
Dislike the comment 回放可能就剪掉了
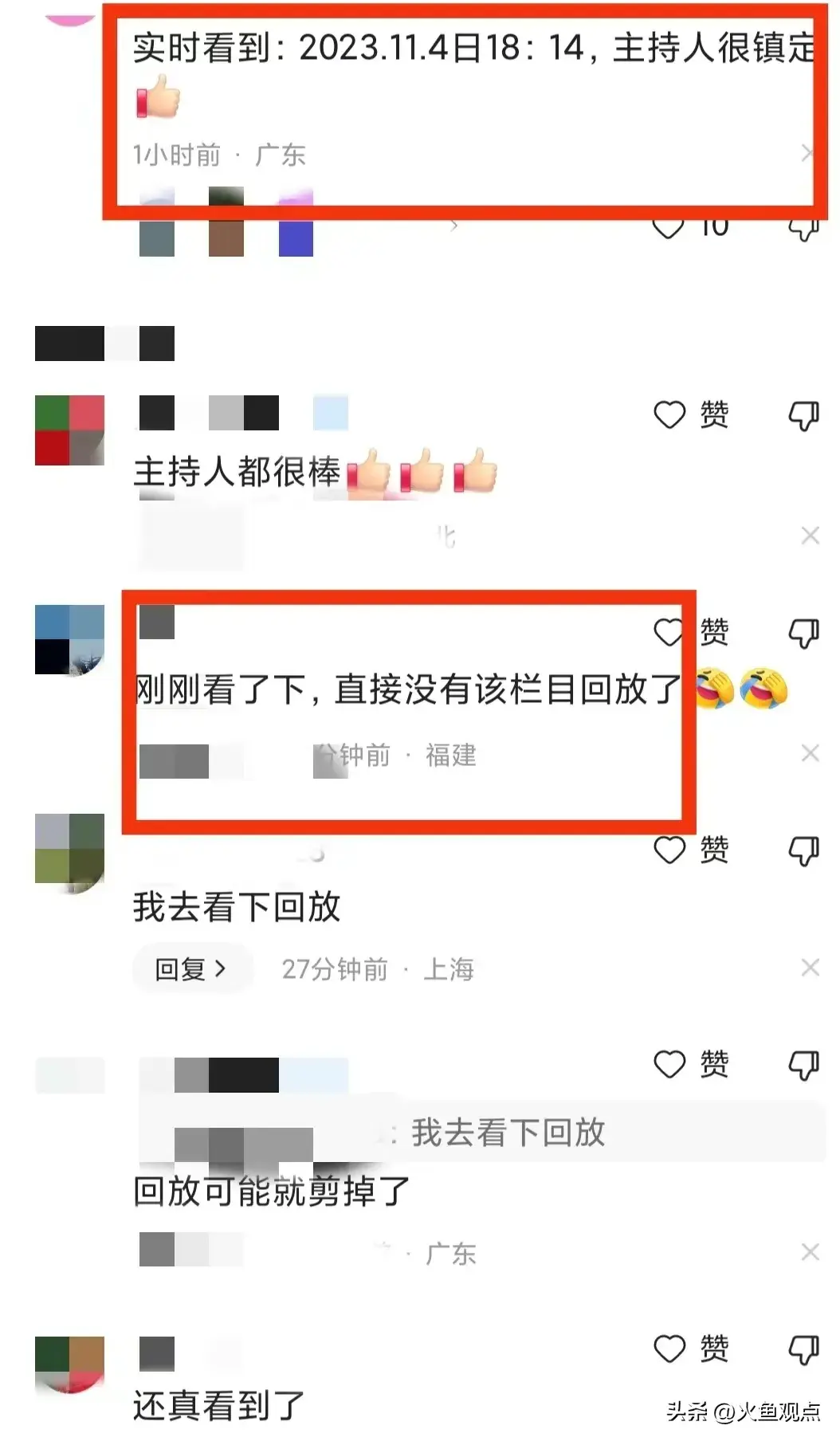803,1066
